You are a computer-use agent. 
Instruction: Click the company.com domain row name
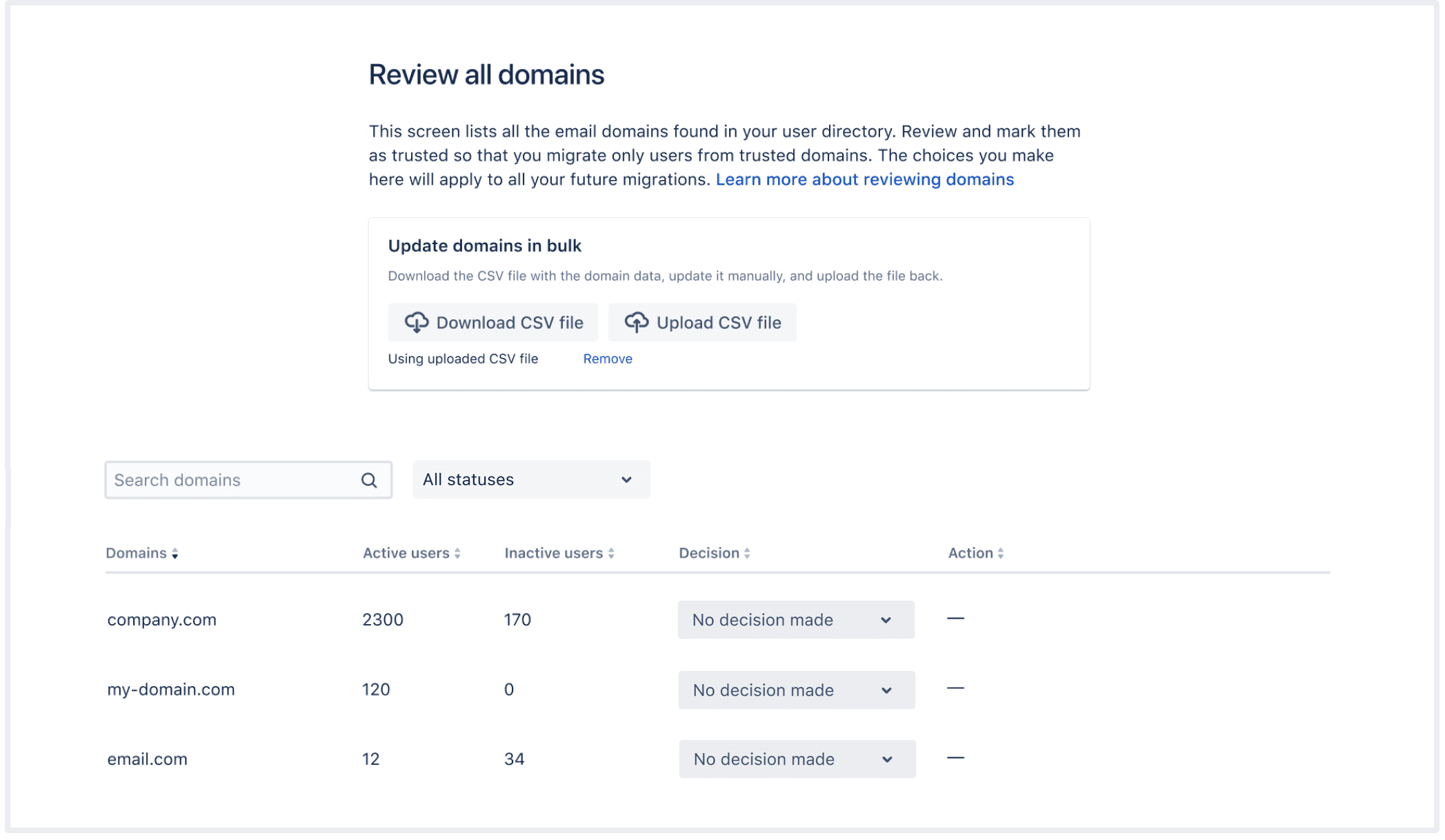coord(161,620)
